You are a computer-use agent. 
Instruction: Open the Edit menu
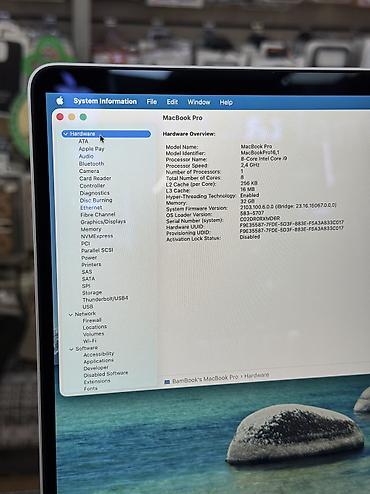click(172, 102)
